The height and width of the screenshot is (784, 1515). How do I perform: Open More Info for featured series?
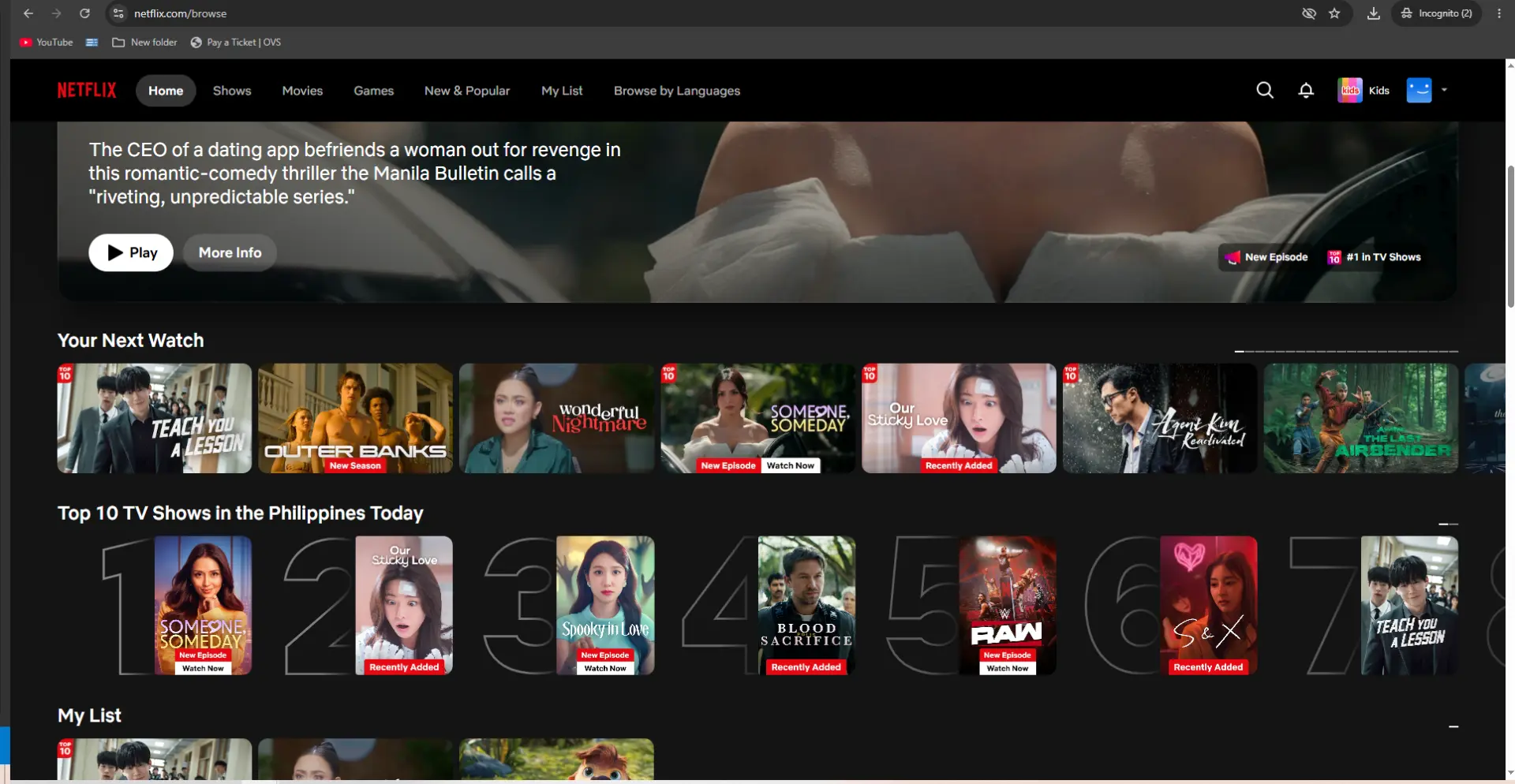(x=230, y=252)
